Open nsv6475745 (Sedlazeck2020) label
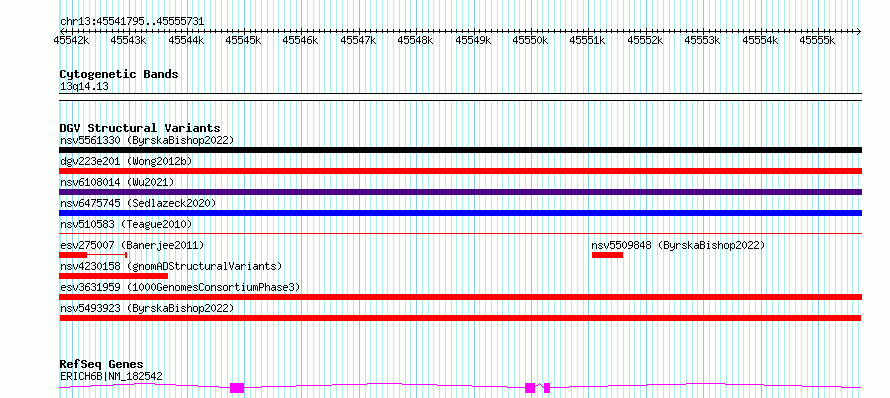 point(138,203)
